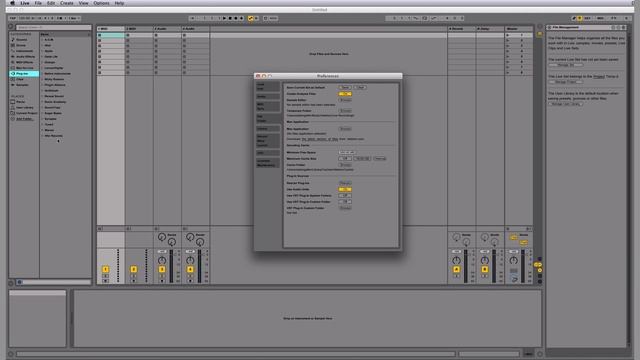Launch the first scene in Master track
This screenshot has height=360, width=640.
(x=508, y=36)
